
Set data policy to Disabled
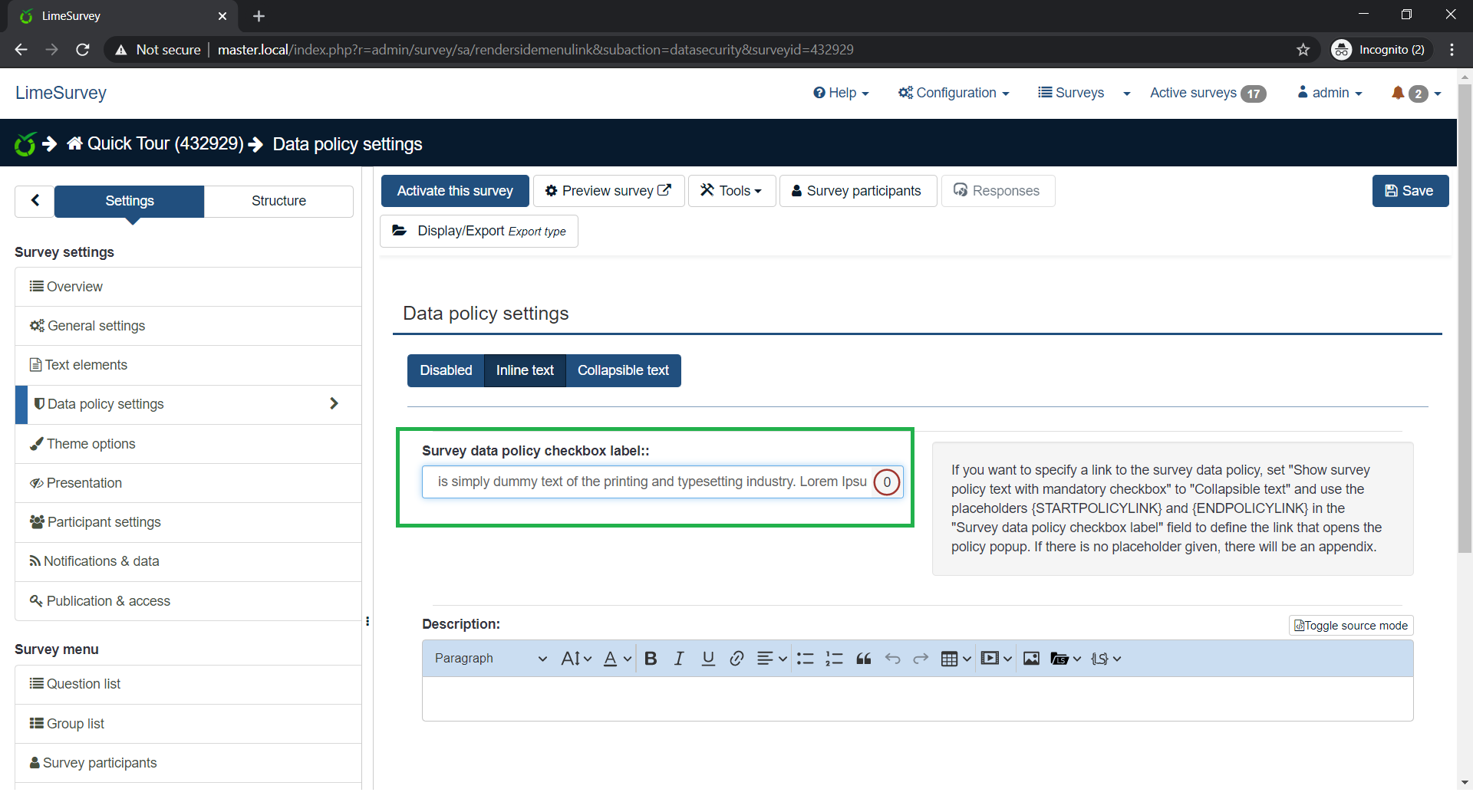[x=446, y=370]
